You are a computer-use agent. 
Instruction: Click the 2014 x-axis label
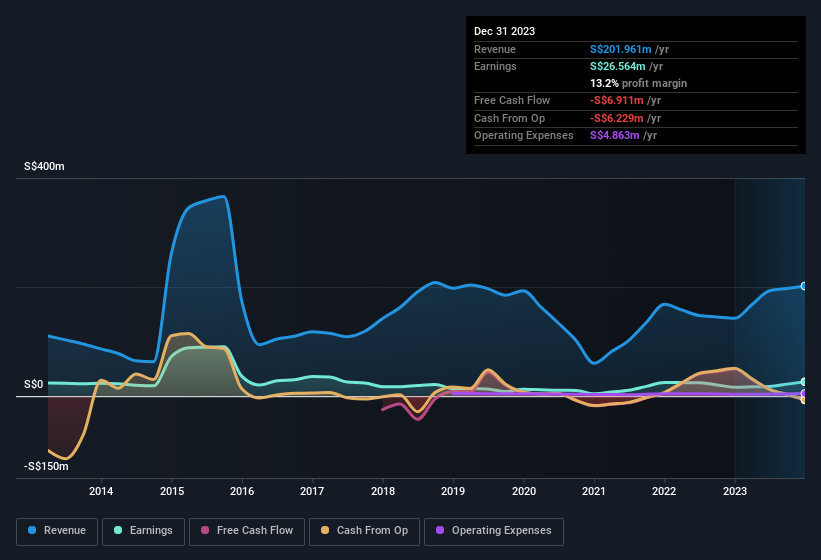(101, 491)
